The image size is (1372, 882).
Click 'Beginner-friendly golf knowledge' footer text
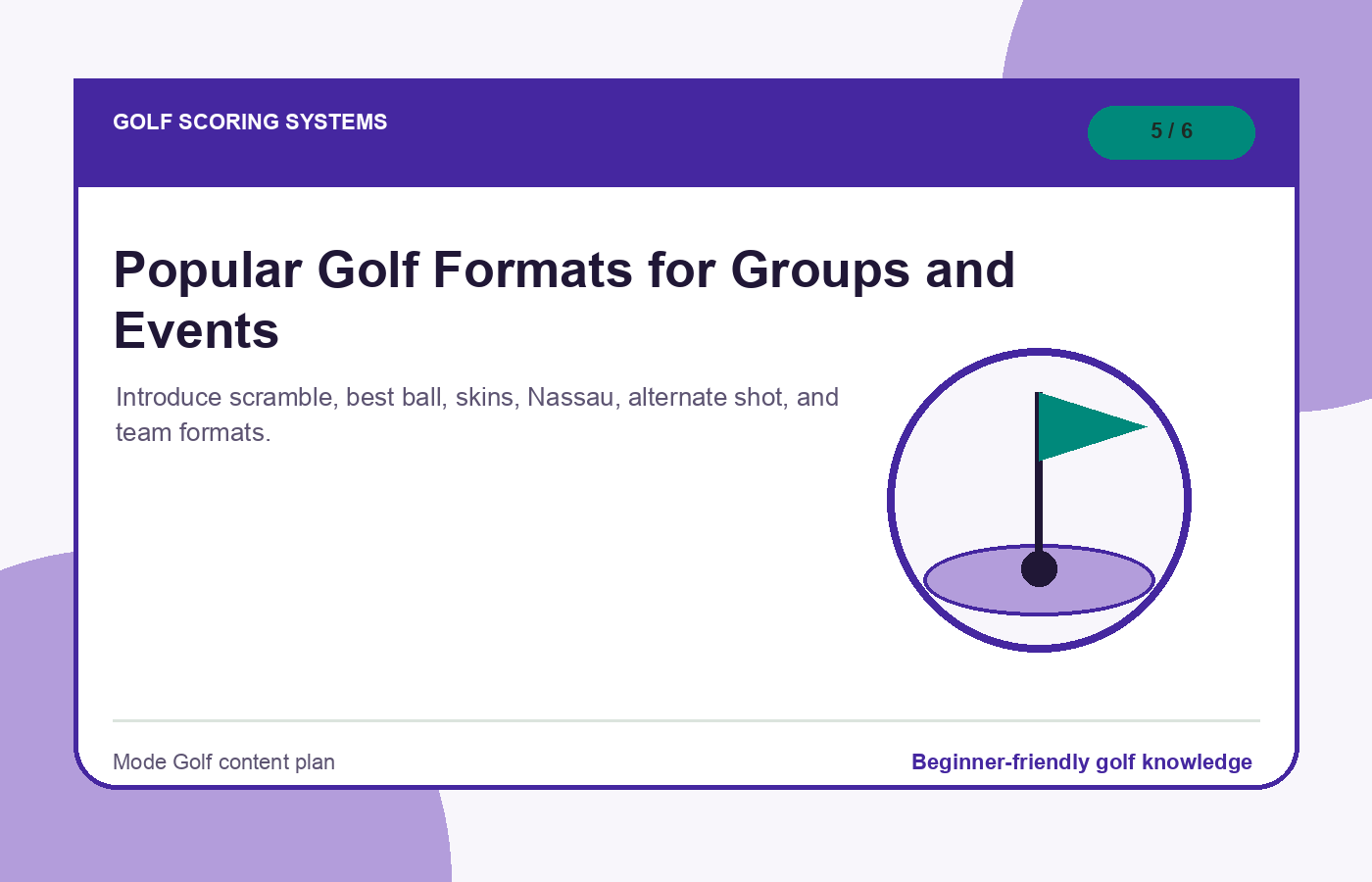(x=1082, y=762)
